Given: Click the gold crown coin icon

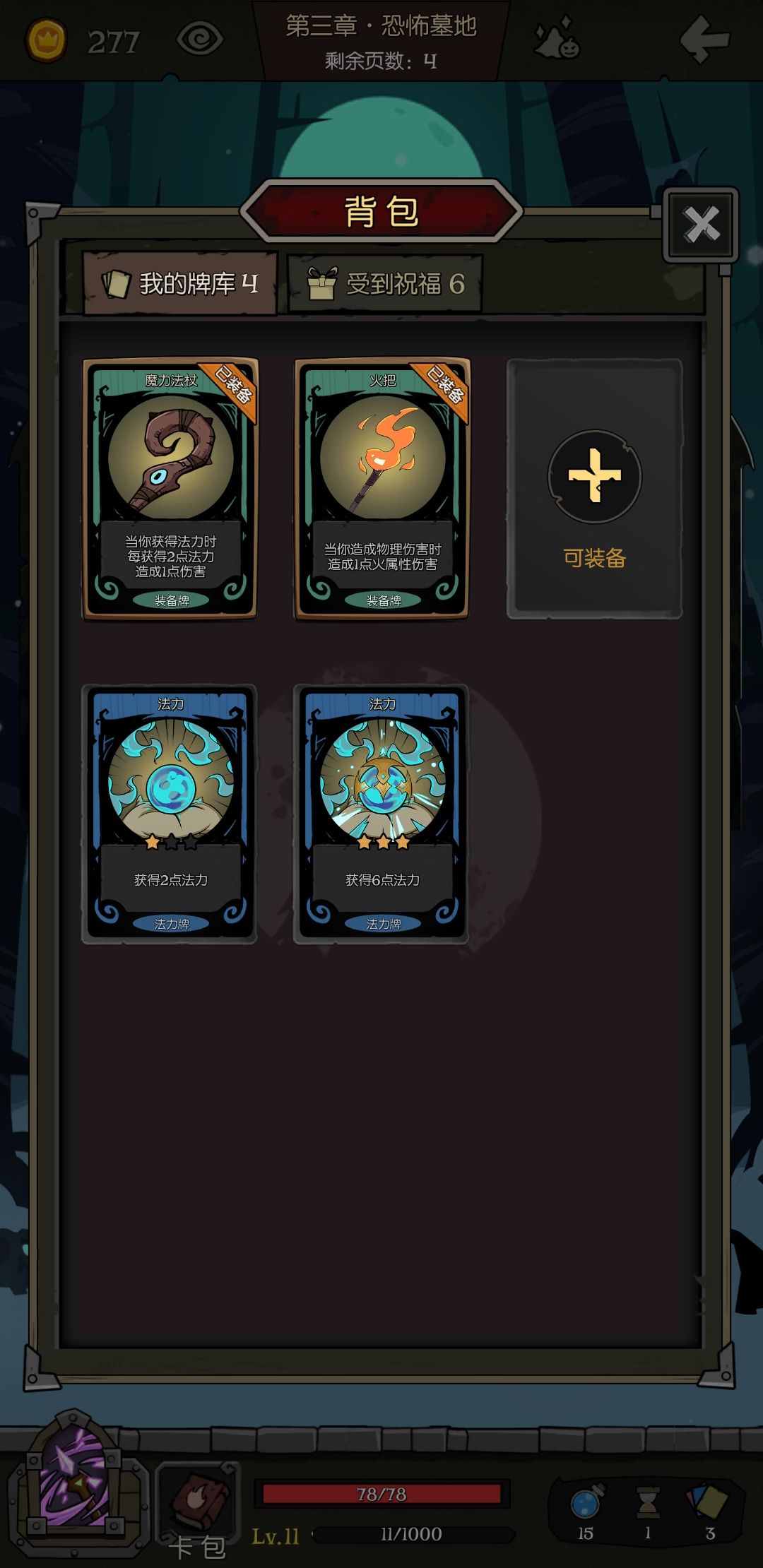Looking at the screenshot, I should pos(47,40).
